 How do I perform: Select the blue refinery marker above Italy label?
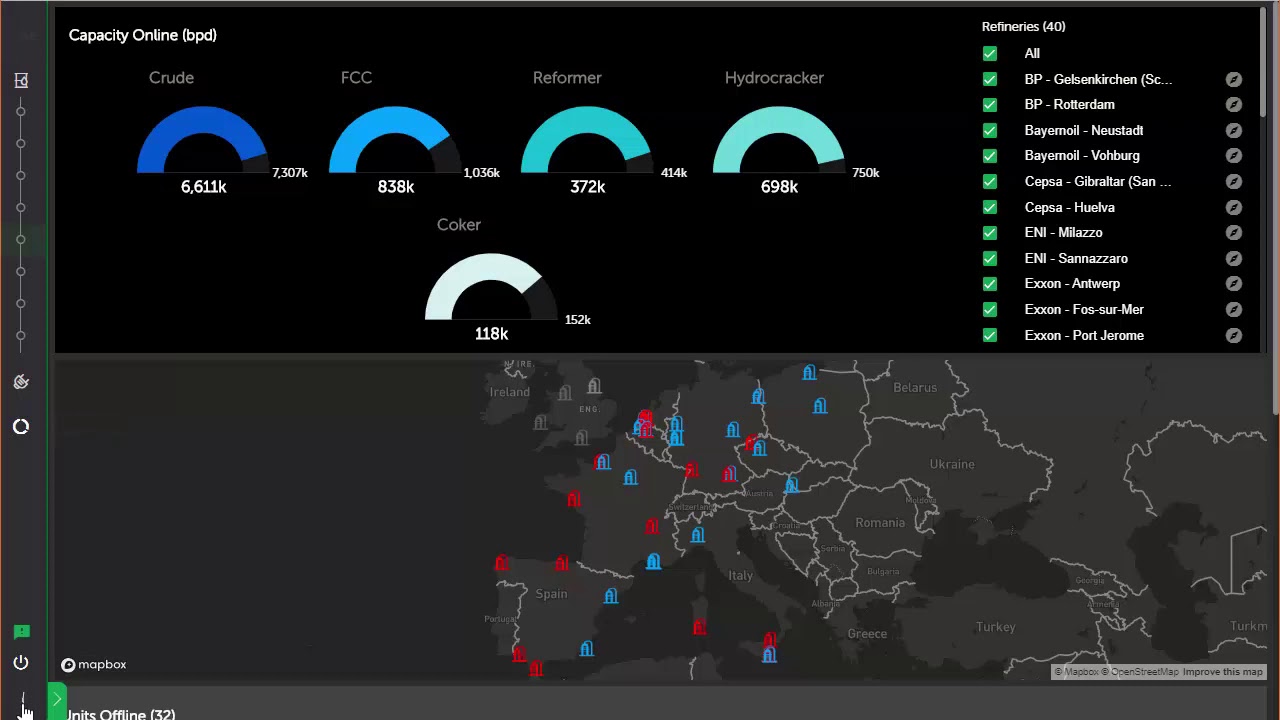(698, 536)
